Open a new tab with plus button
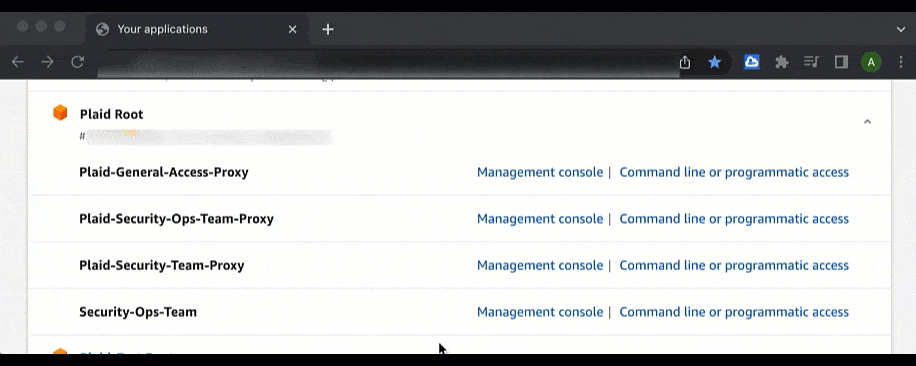This screenshot has width=916, height=366. pos(328,29)
